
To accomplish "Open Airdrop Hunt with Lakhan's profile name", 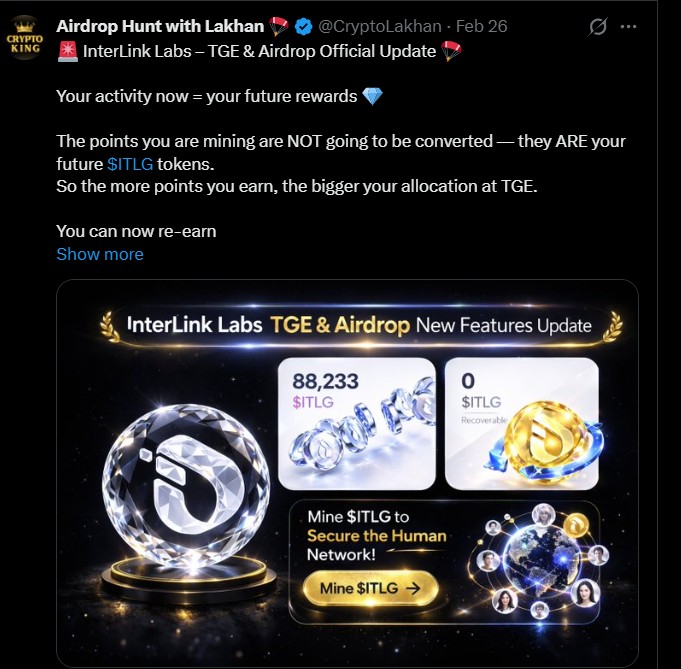I will click(x=160, y=26).
